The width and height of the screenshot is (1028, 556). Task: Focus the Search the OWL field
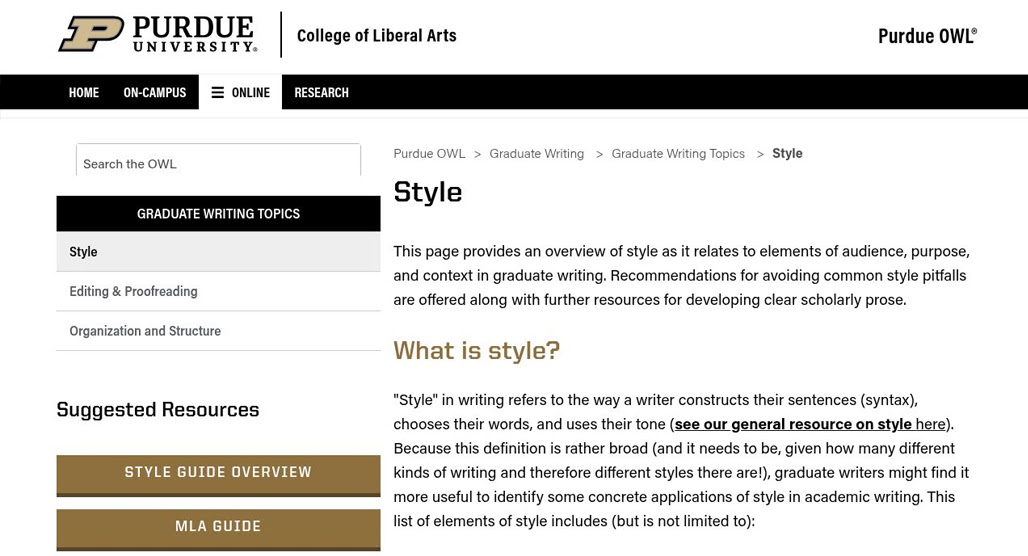(218, 162)
